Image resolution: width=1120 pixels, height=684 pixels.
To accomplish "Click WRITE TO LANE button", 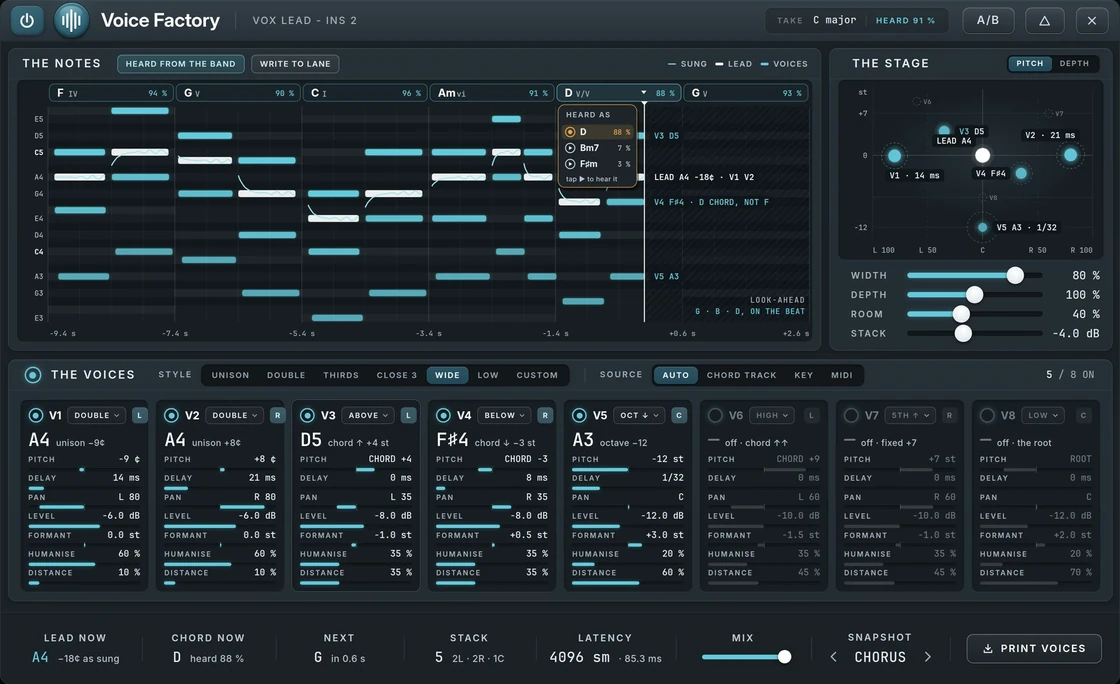I will click(x=295, y=64).
